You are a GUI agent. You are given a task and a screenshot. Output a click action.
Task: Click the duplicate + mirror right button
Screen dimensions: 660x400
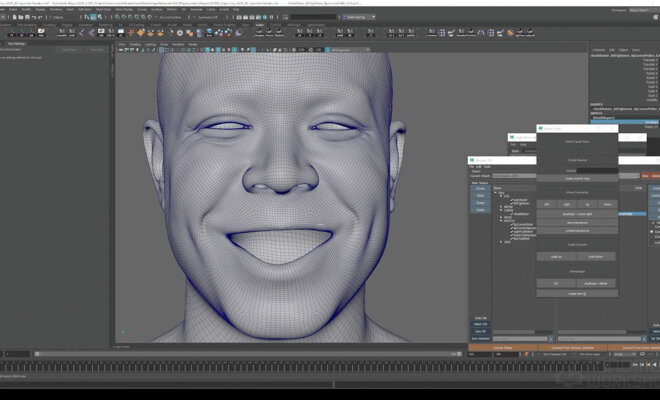[x=577, y=214]
